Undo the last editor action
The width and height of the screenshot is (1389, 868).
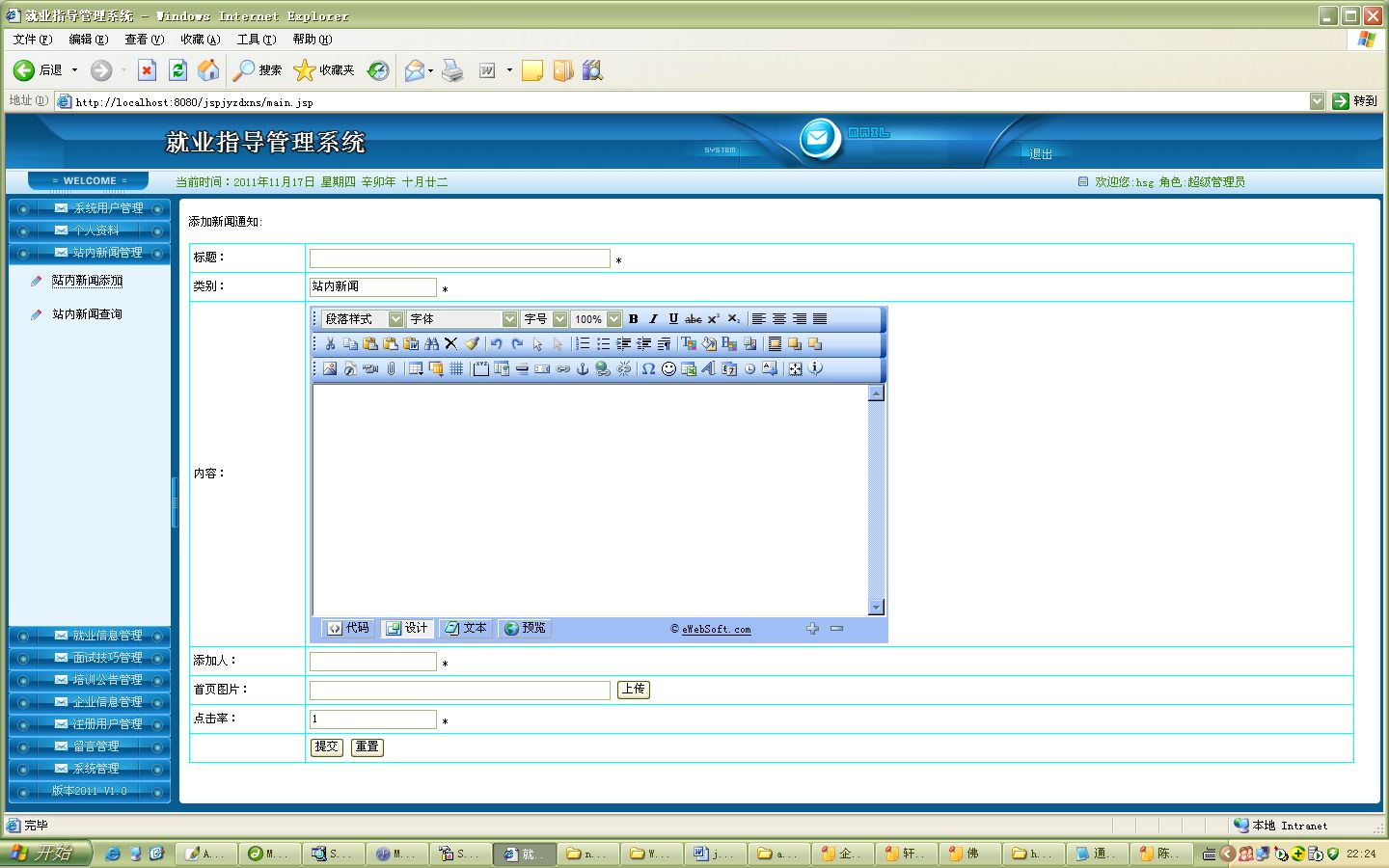[x=496, y=344]
